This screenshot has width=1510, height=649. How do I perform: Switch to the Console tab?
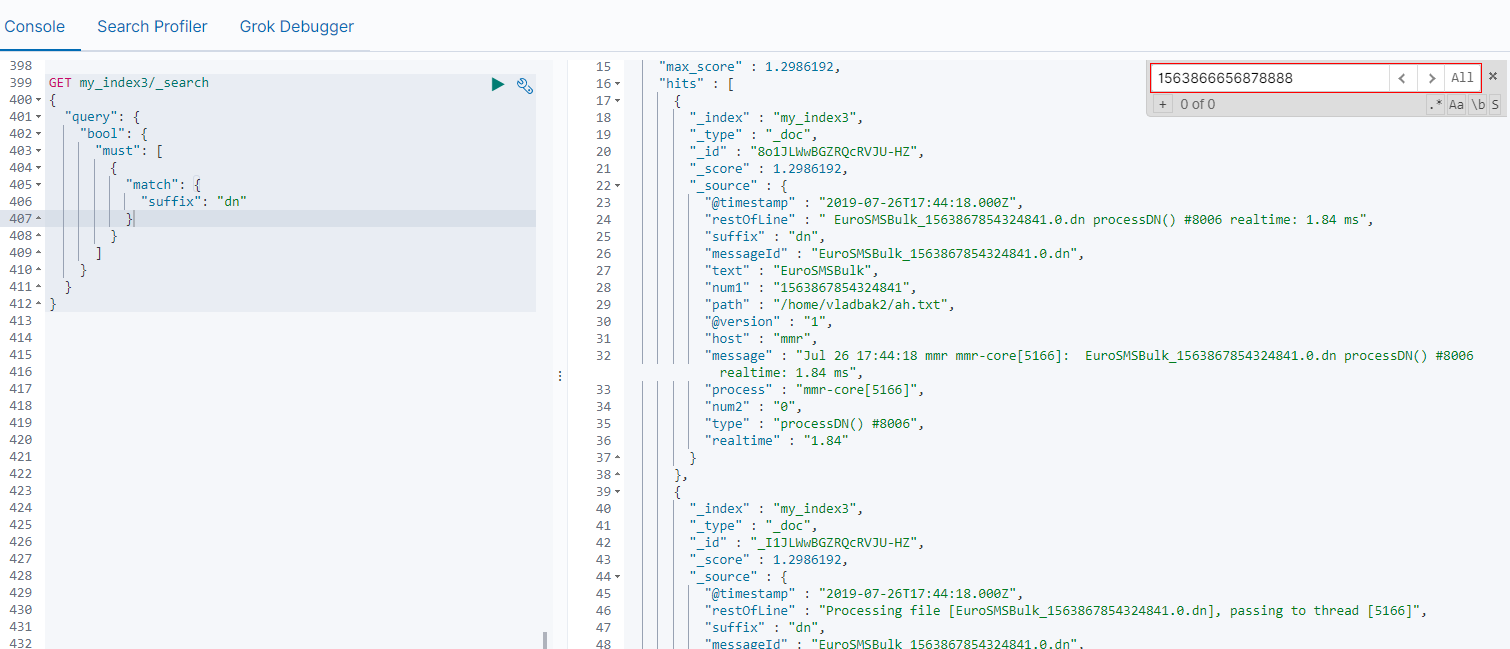click(34, 27)
